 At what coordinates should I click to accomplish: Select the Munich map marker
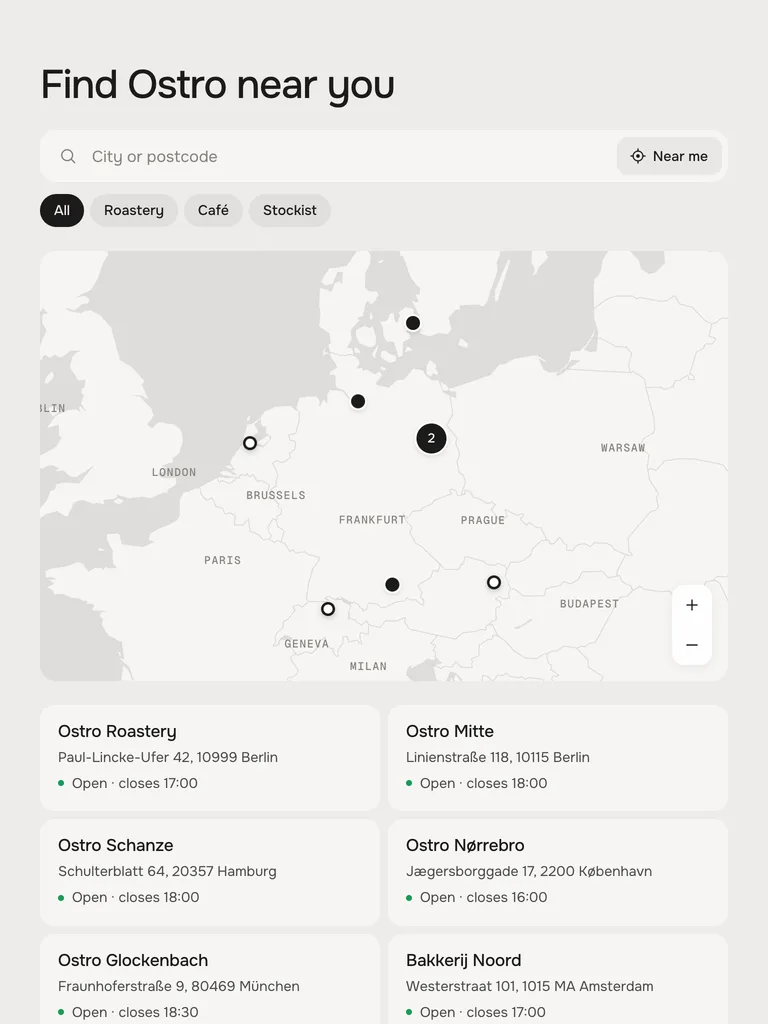point(392,584)
